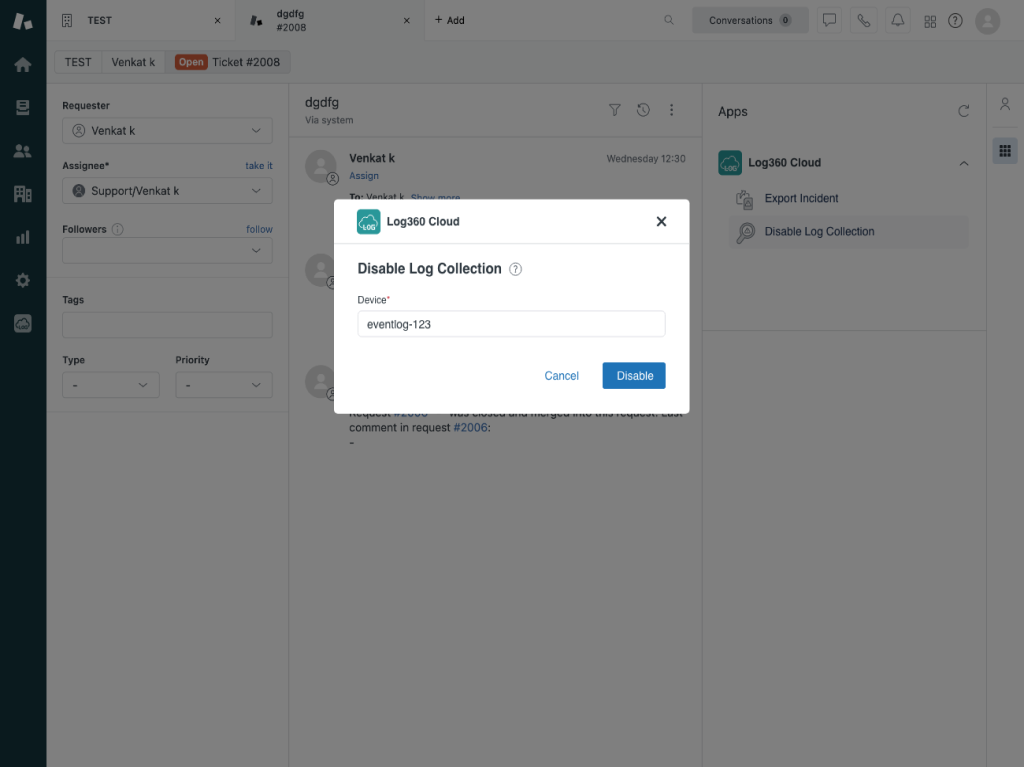Open Customers icon in left sidebar
Image resolution: width=1024 pixels, height=768 pixels.
tap(23, 151)
